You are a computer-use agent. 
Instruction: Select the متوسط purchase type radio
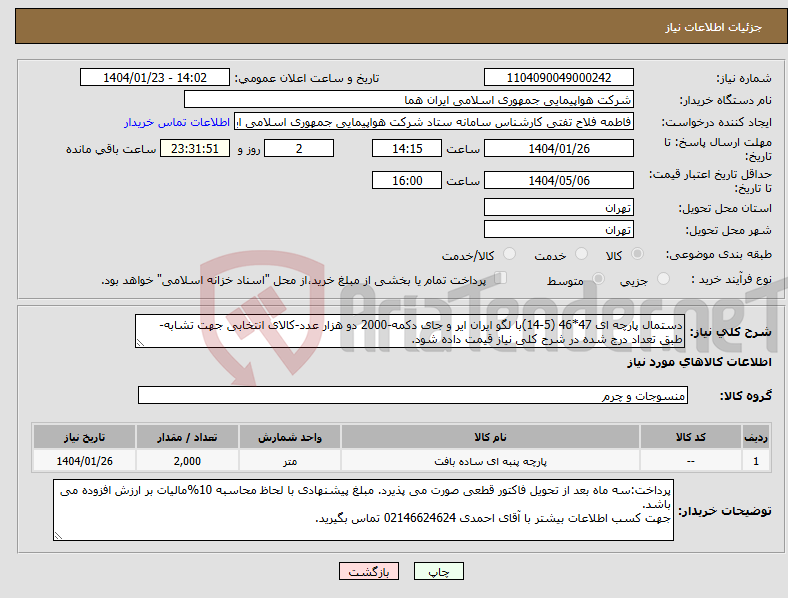click(x=598, y=279)
